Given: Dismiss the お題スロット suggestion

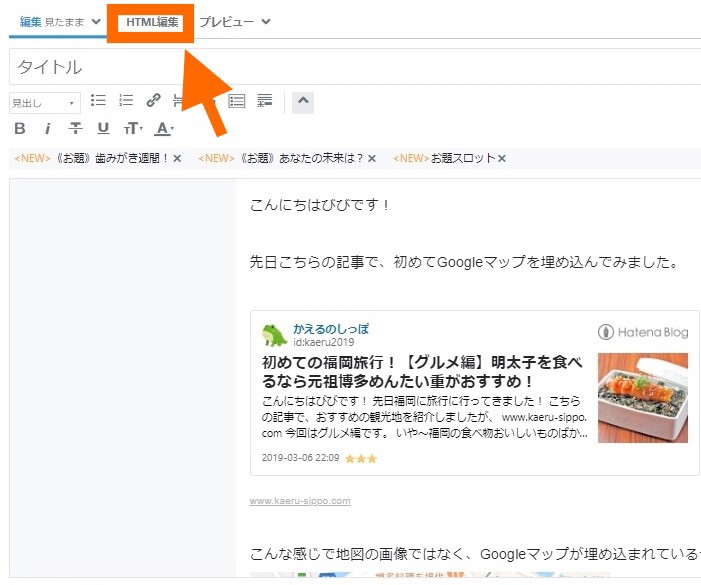Looking at the screenshot, I should 502,159.
